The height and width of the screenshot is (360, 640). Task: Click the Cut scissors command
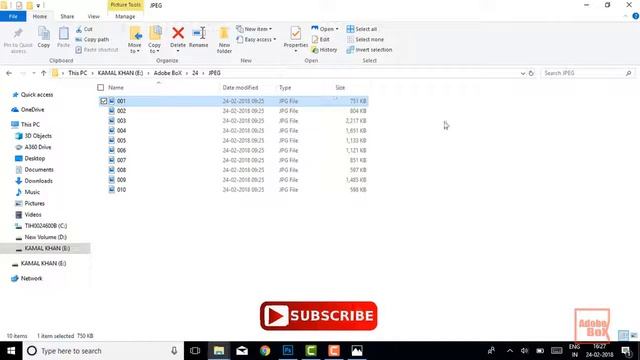coord(84,29)
